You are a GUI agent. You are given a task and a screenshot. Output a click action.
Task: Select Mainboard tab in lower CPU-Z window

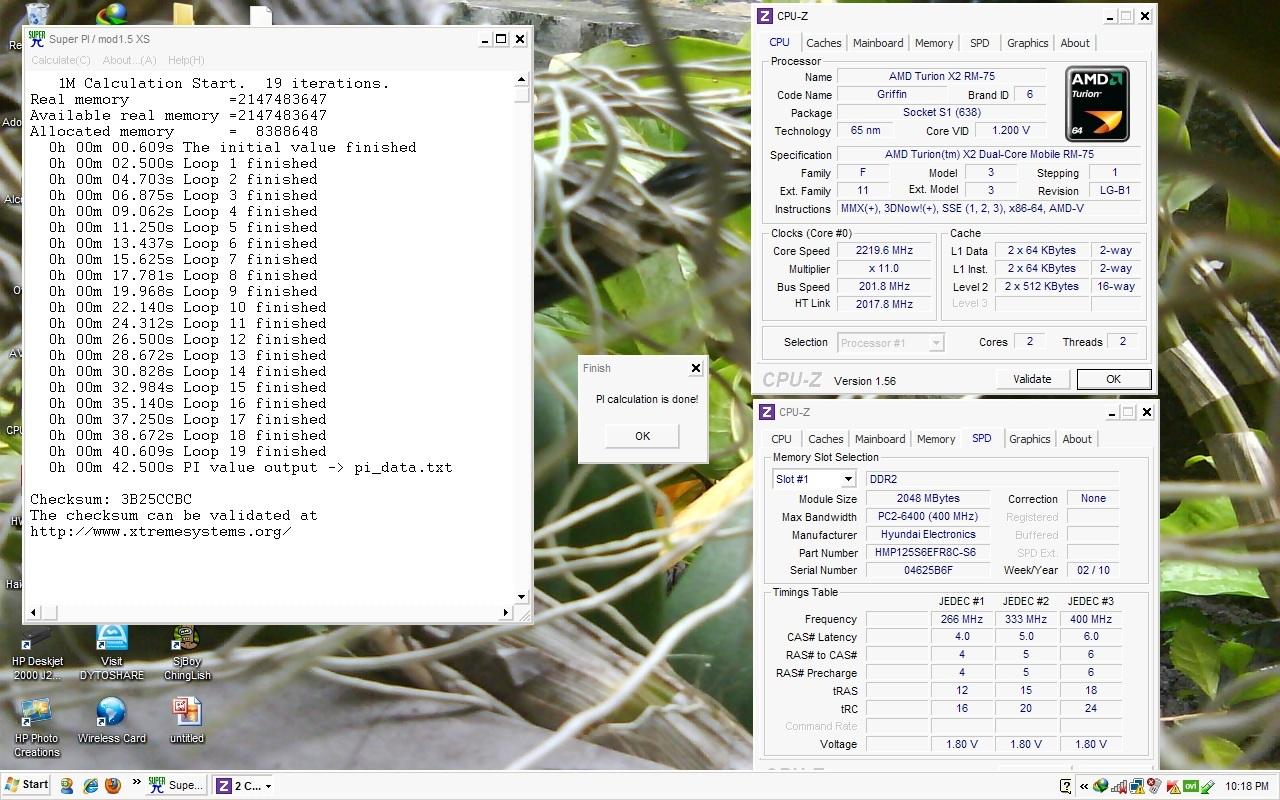(880, 439)
